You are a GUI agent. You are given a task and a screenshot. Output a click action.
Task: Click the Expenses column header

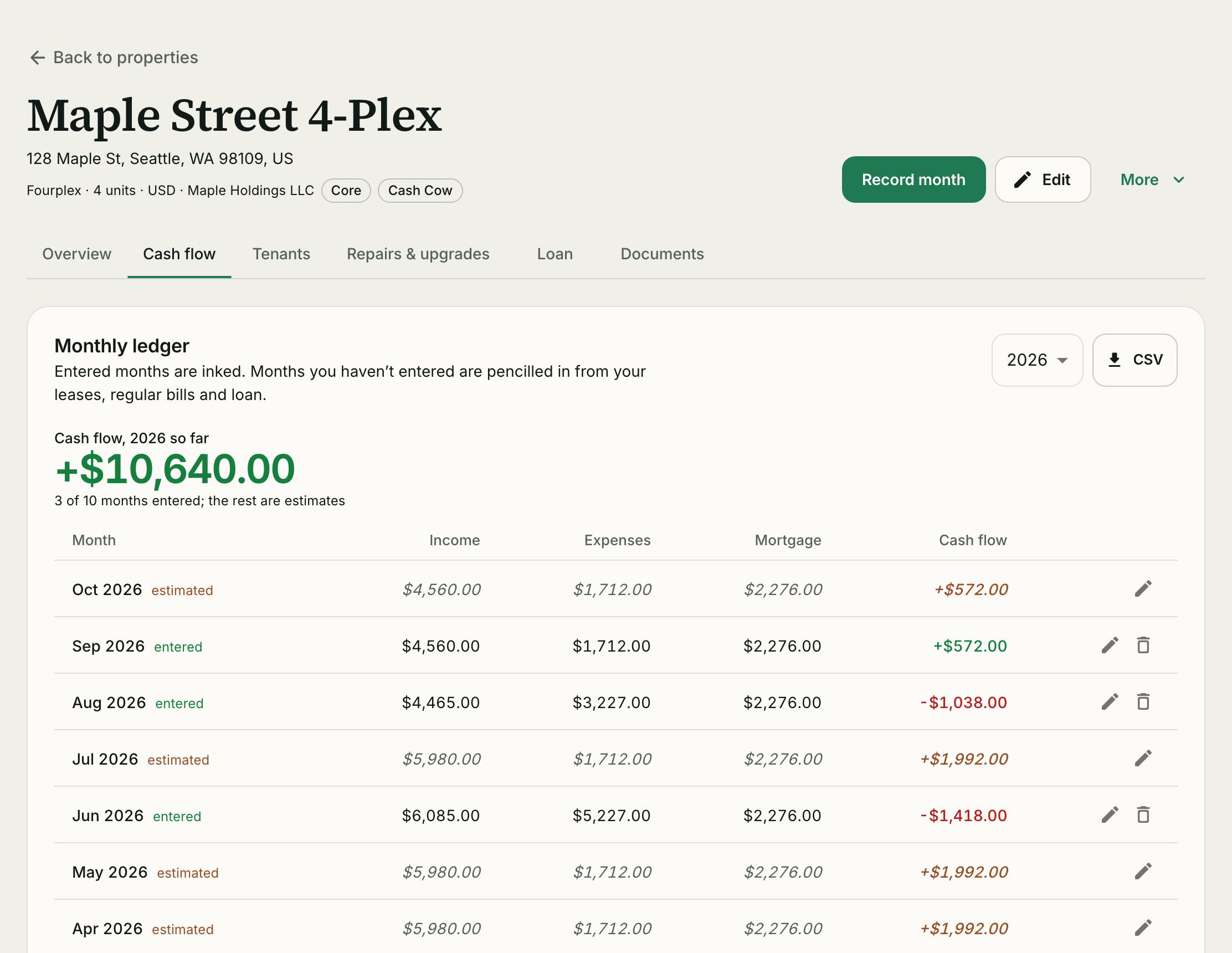coord(617,540)
